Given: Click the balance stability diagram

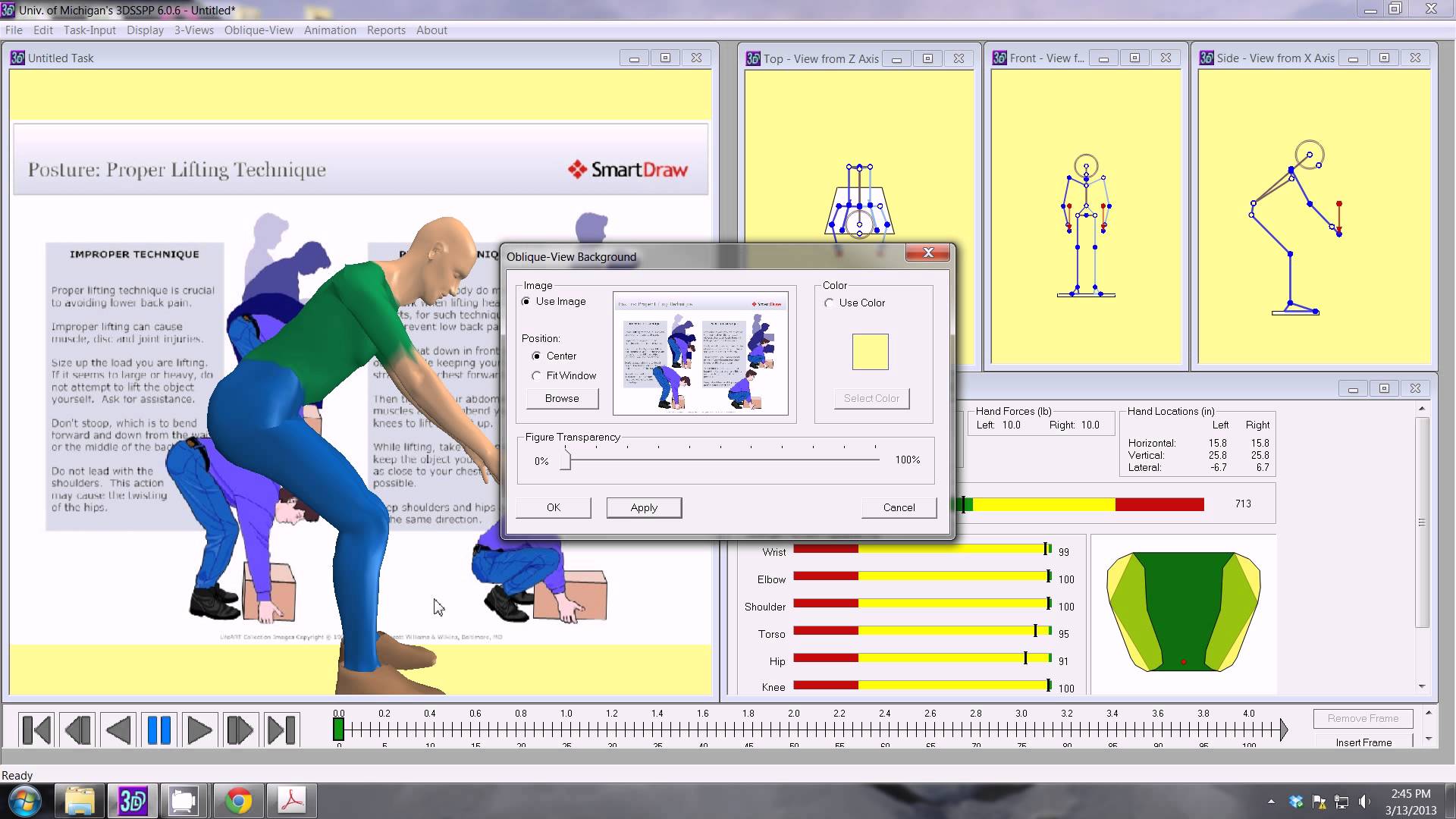Looking at the screenshot, I should (1183, 612).
